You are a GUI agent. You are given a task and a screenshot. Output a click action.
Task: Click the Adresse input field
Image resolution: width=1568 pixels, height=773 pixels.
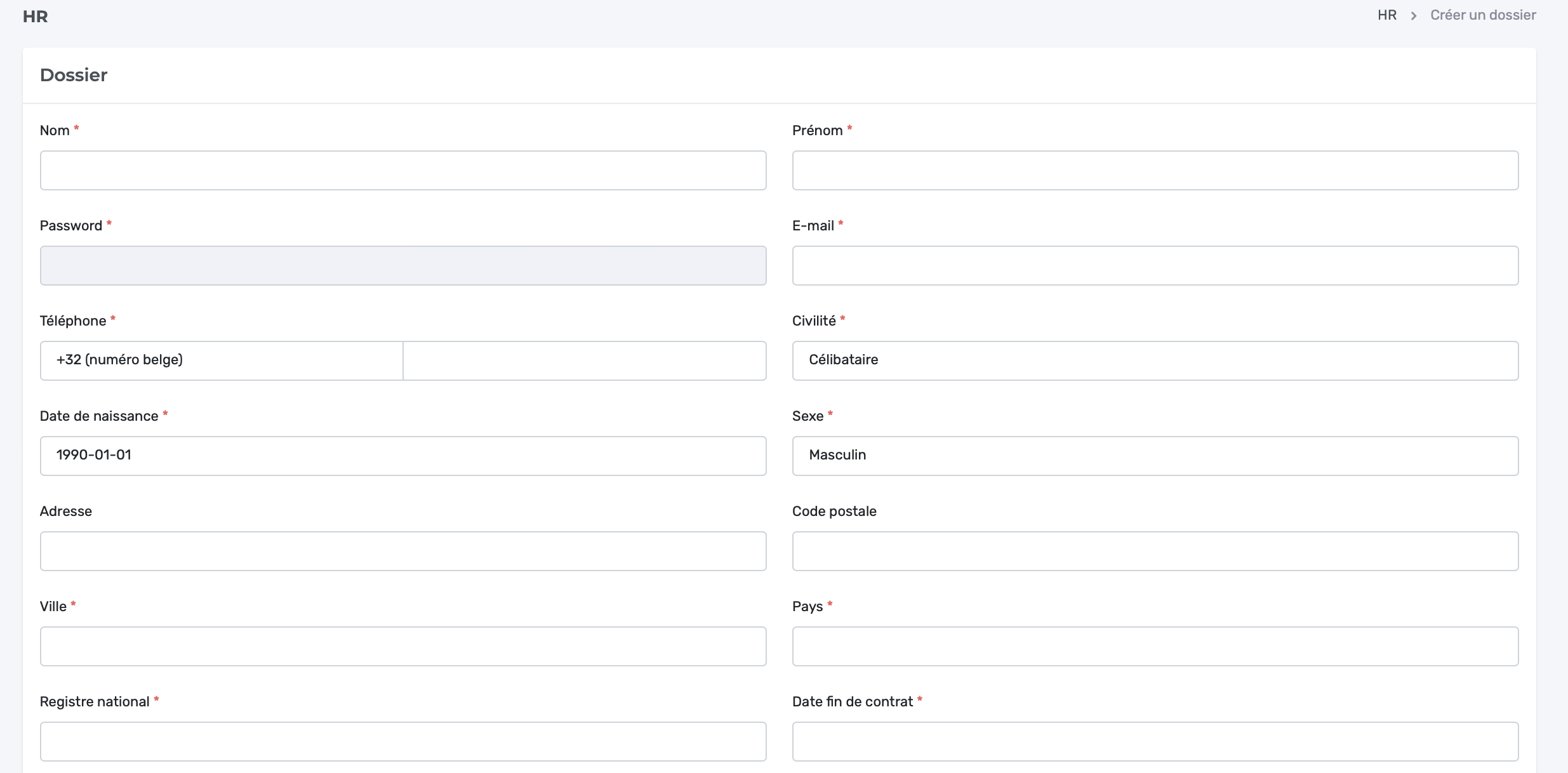[403, 551]
